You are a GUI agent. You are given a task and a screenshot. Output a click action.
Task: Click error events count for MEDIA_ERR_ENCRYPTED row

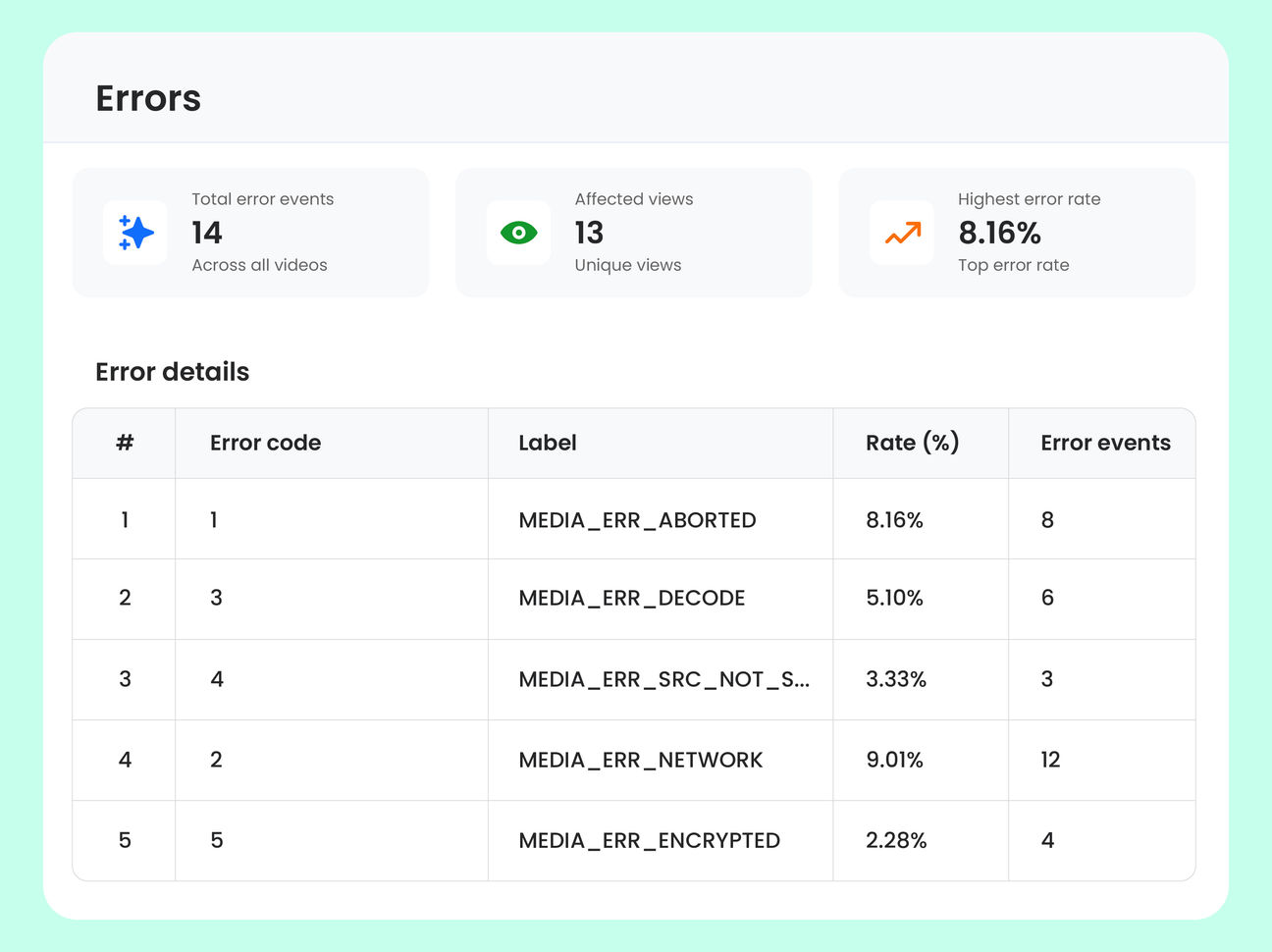[x=1047, y=840]
